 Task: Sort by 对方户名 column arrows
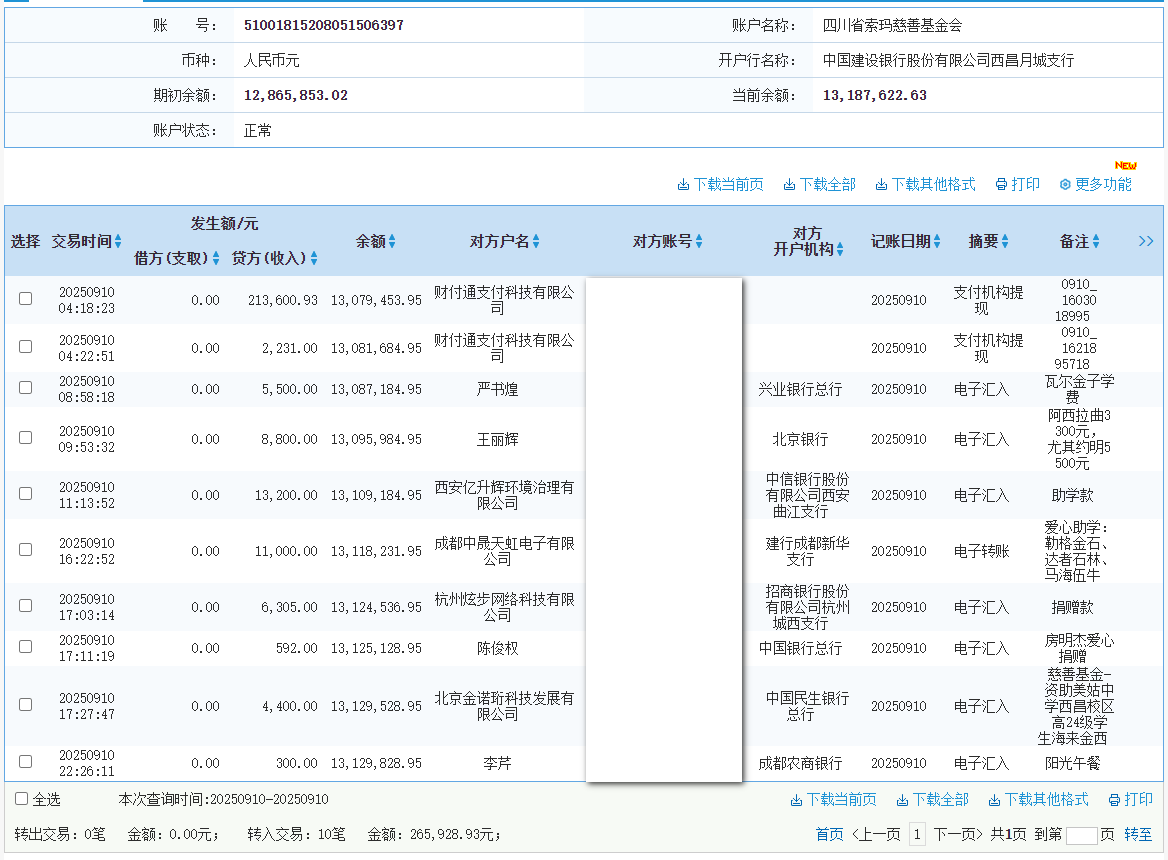tap(536, 241)
